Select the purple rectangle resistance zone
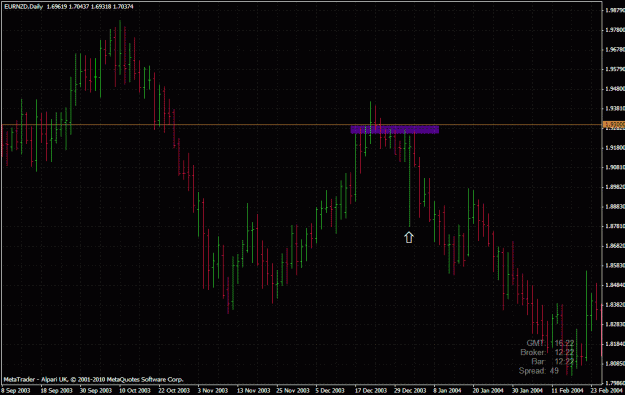 pyautogui.click(x=395, y=130)
